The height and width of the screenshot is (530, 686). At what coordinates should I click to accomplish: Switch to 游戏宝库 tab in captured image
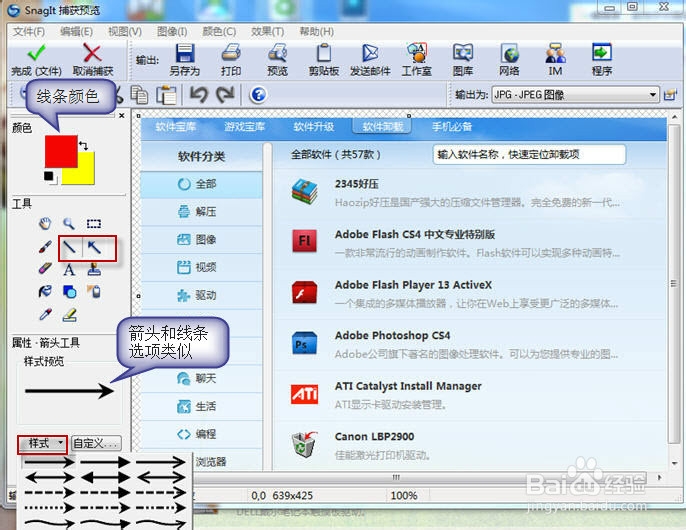click(245, 127)
